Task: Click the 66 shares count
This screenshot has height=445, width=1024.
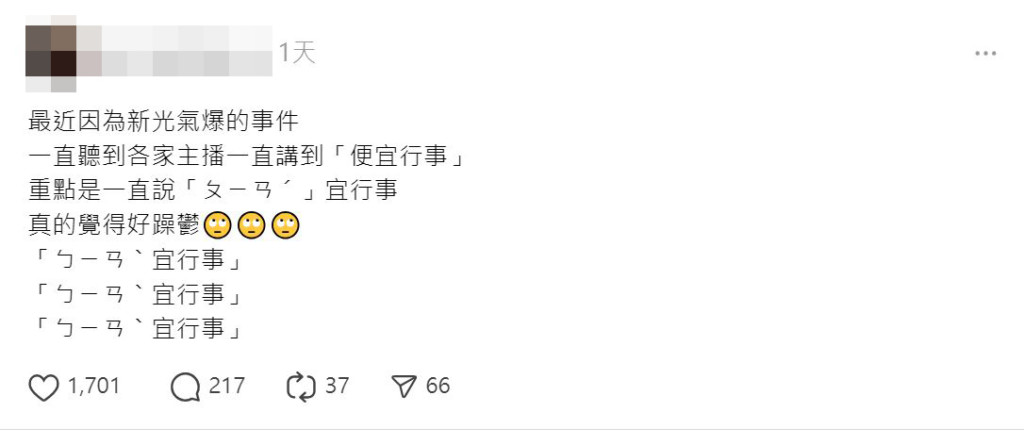Action: pos(438,386)
